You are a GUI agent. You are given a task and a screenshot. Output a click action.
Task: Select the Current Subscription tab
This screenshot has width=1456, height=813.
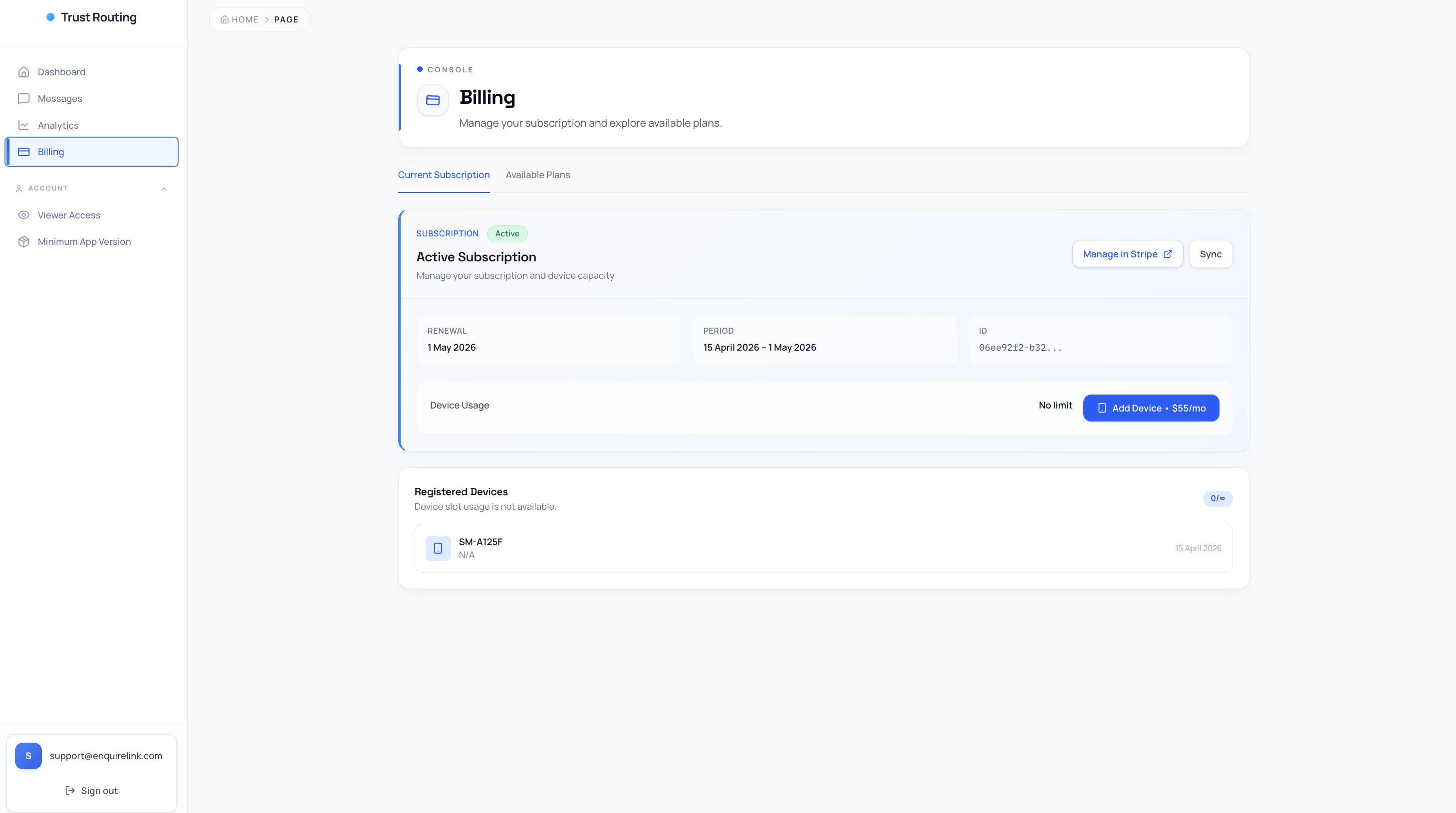pos(444,175)
